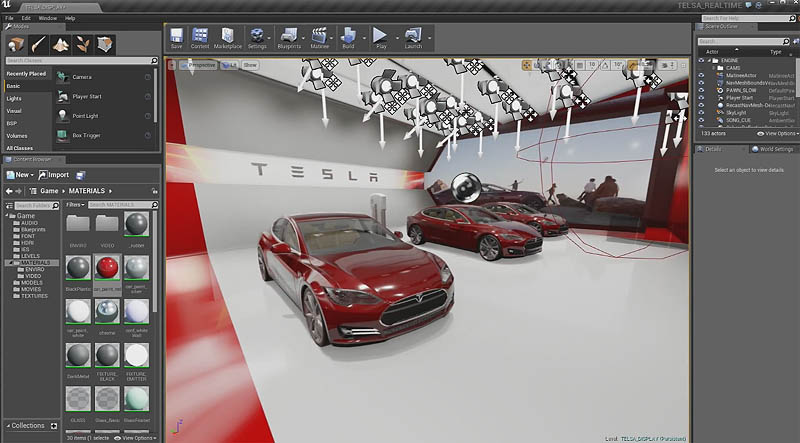Viewport: 800px width, 443px height.
Task: Start Play in the toolbar
Action: tap(380, 38)
